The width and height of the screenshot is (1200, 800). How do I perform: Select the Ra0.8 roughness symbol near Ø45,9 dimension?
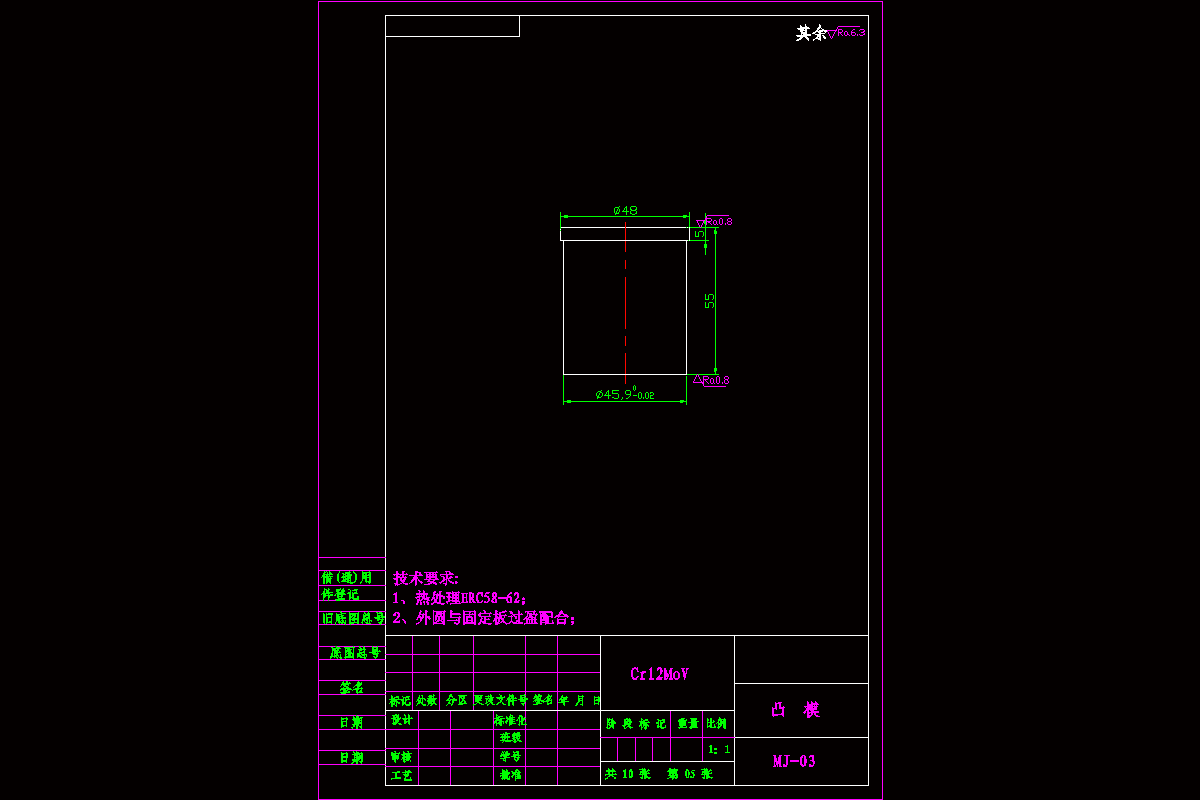click(712, 380)
